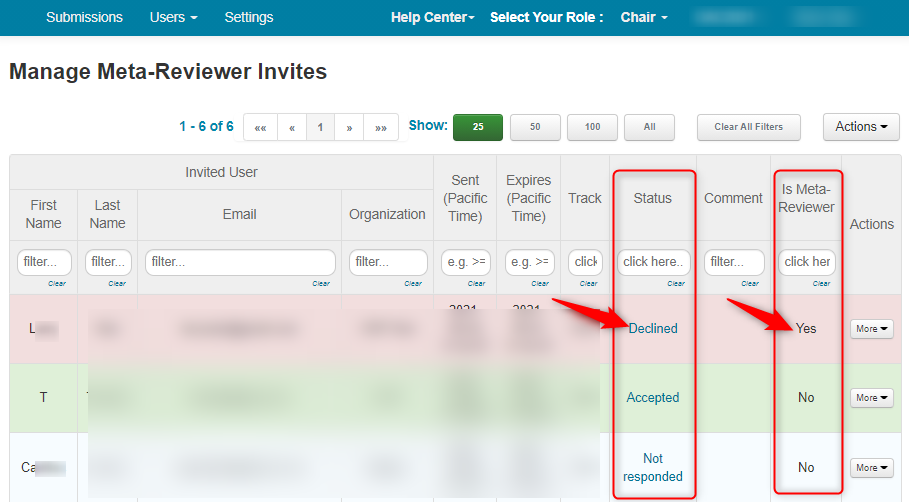Click the Manage Meta-Reviewer Invites heading
909x502 pixels.
pyautogui.click(x=168, y=71)
